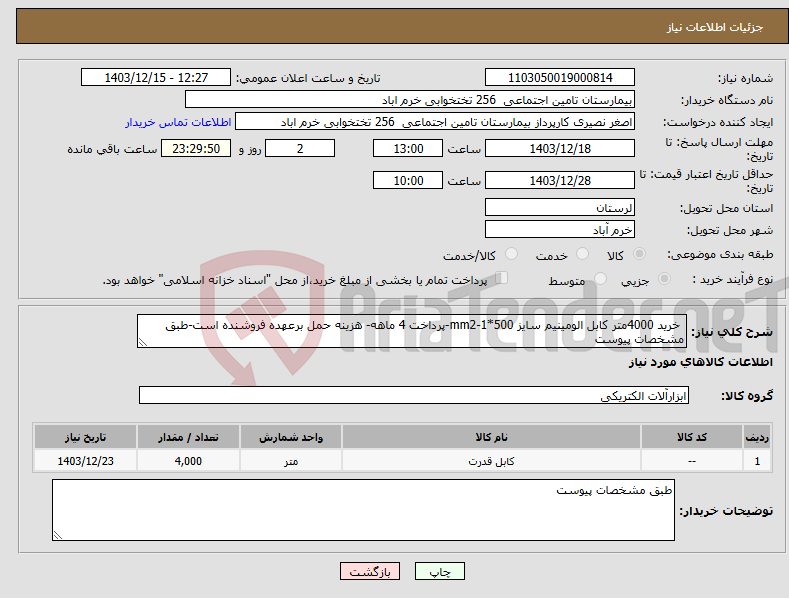Click the response deadline date 1403/12/18

pyautogui.click(x=560, y=148)
